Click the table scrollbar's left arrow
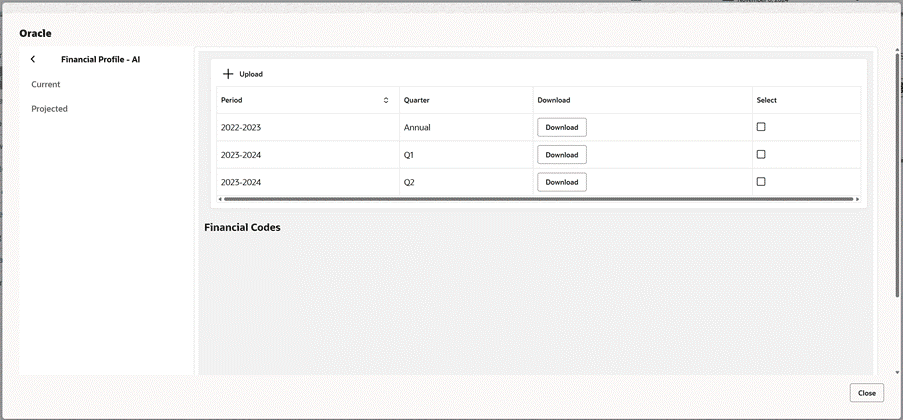 [219, 199]
